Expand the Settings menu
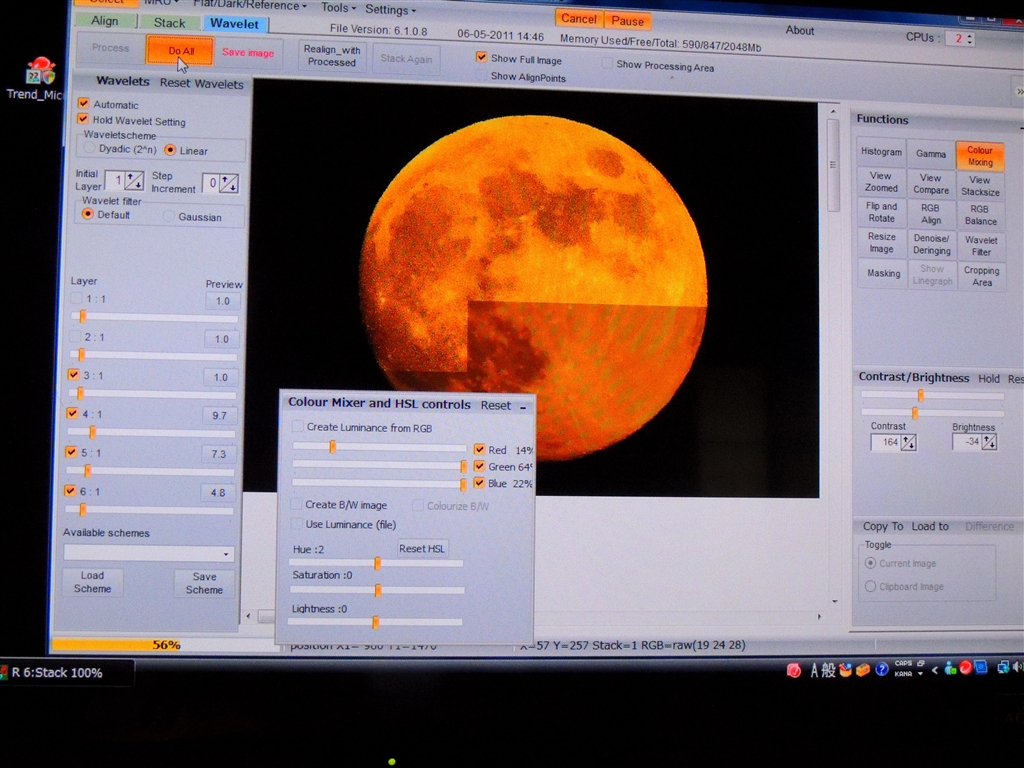 pyautogui.click(x=390, y=10)
